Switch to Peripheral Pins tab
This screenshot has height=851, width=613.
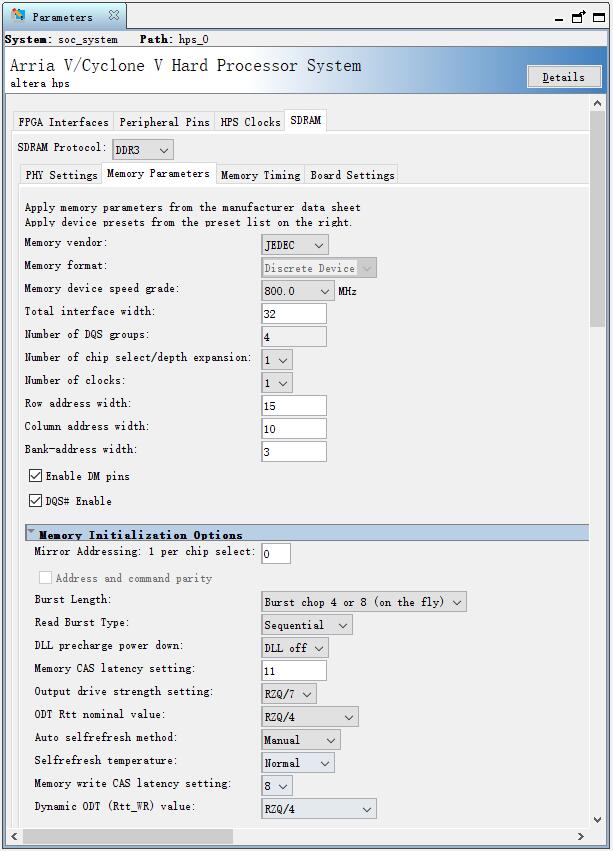[165, 122]
